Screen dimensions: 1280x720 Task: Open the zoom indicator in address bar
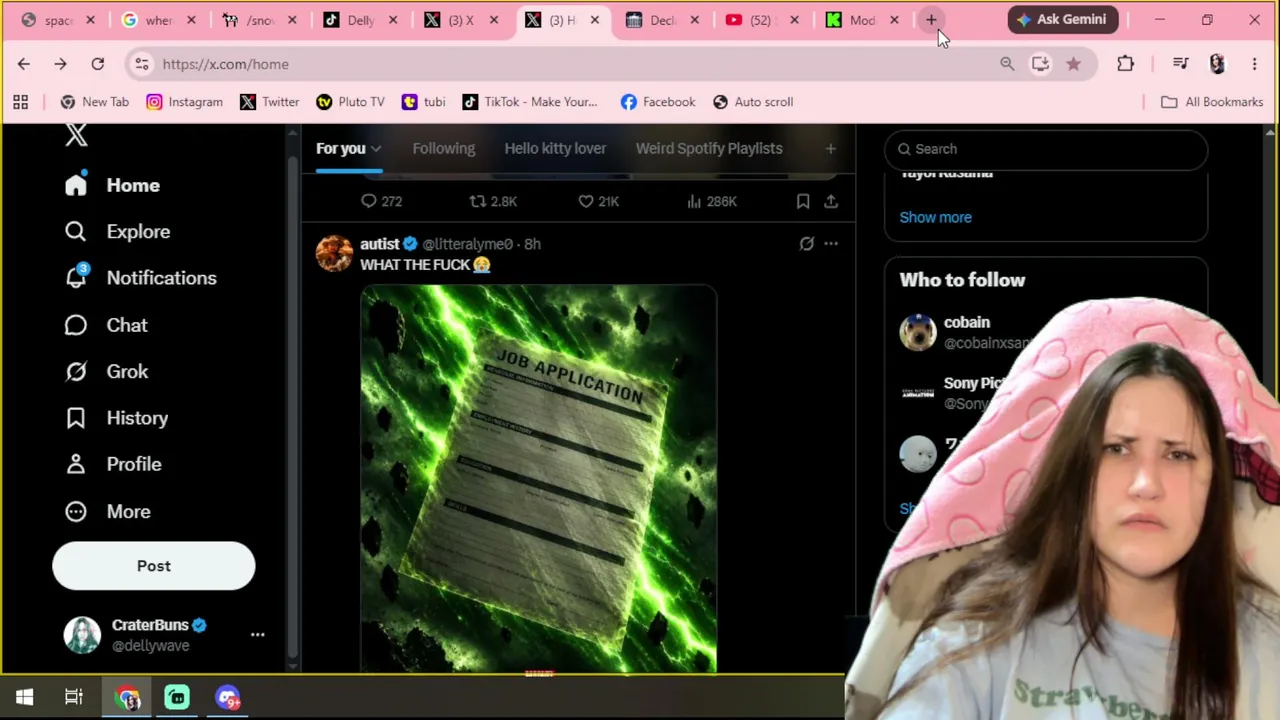pos(1007,64)
